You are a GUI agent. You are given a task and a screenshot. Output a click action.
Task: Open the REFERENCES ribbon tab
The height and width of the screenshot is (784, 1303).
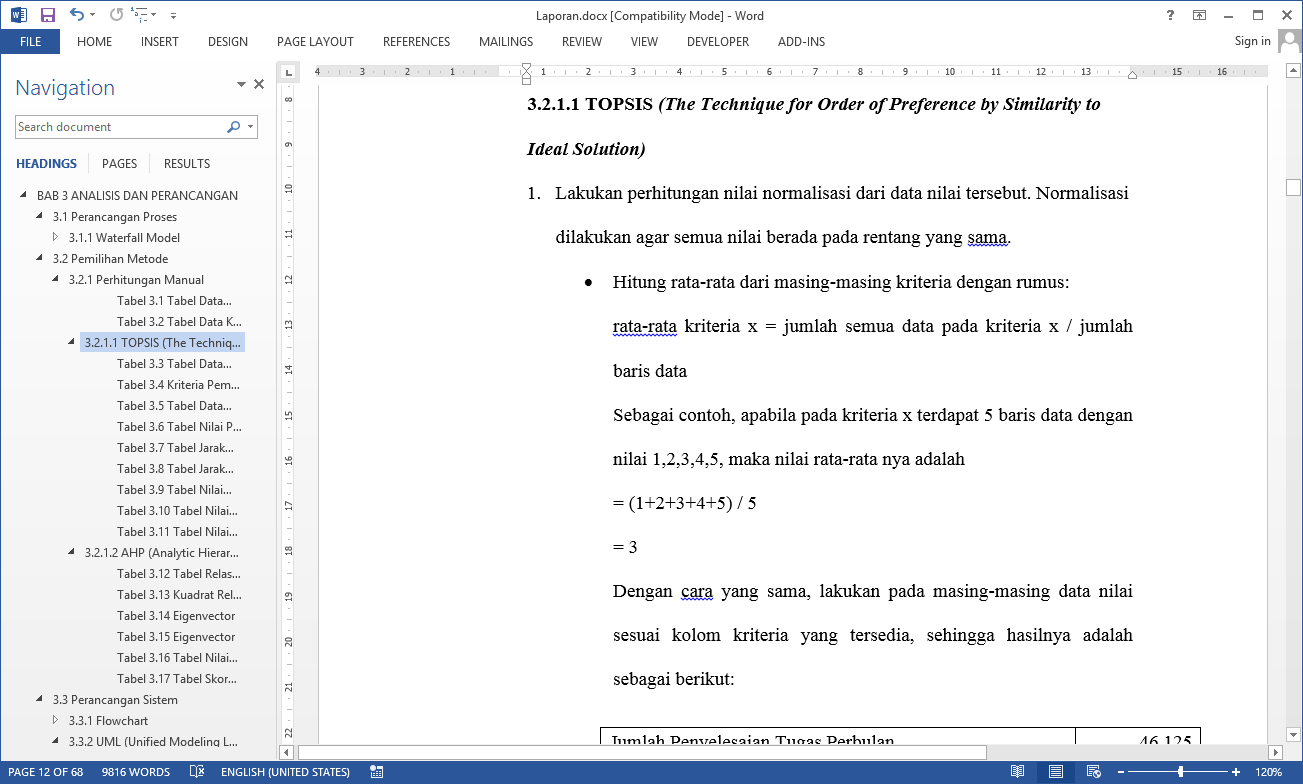416,42
